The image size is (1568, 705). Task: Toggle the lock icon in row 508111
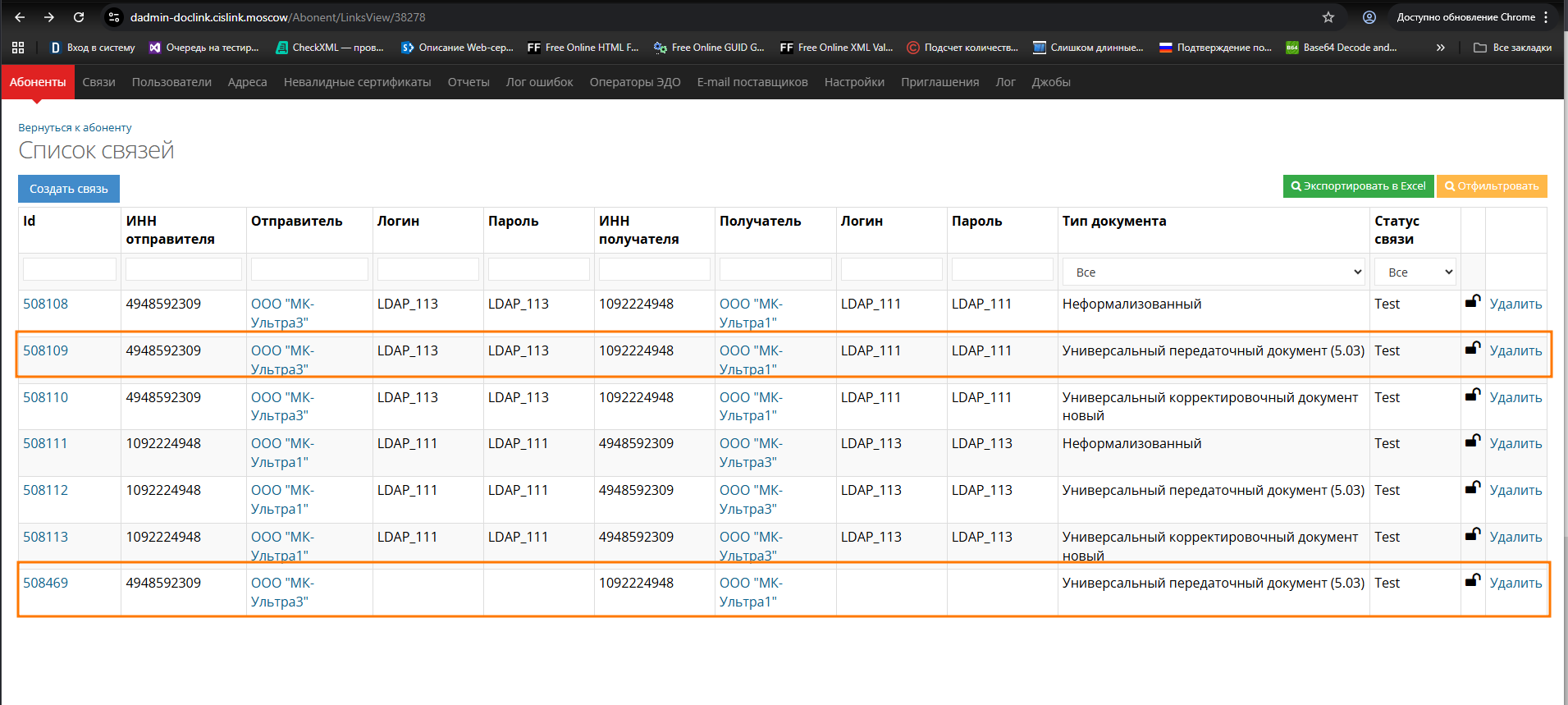(1473, 441)
